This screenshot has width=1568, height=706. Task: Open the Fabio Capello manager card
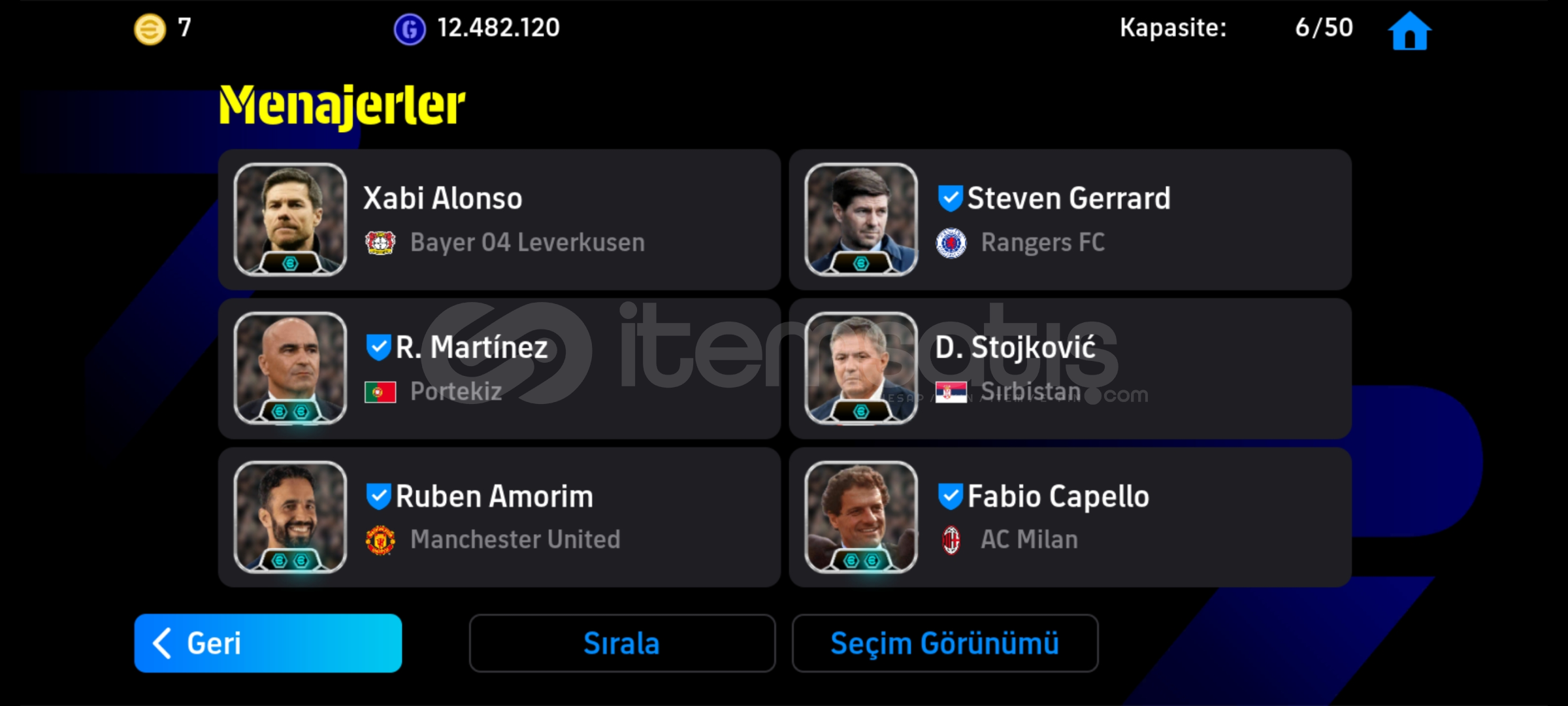tap(1070, 517)
